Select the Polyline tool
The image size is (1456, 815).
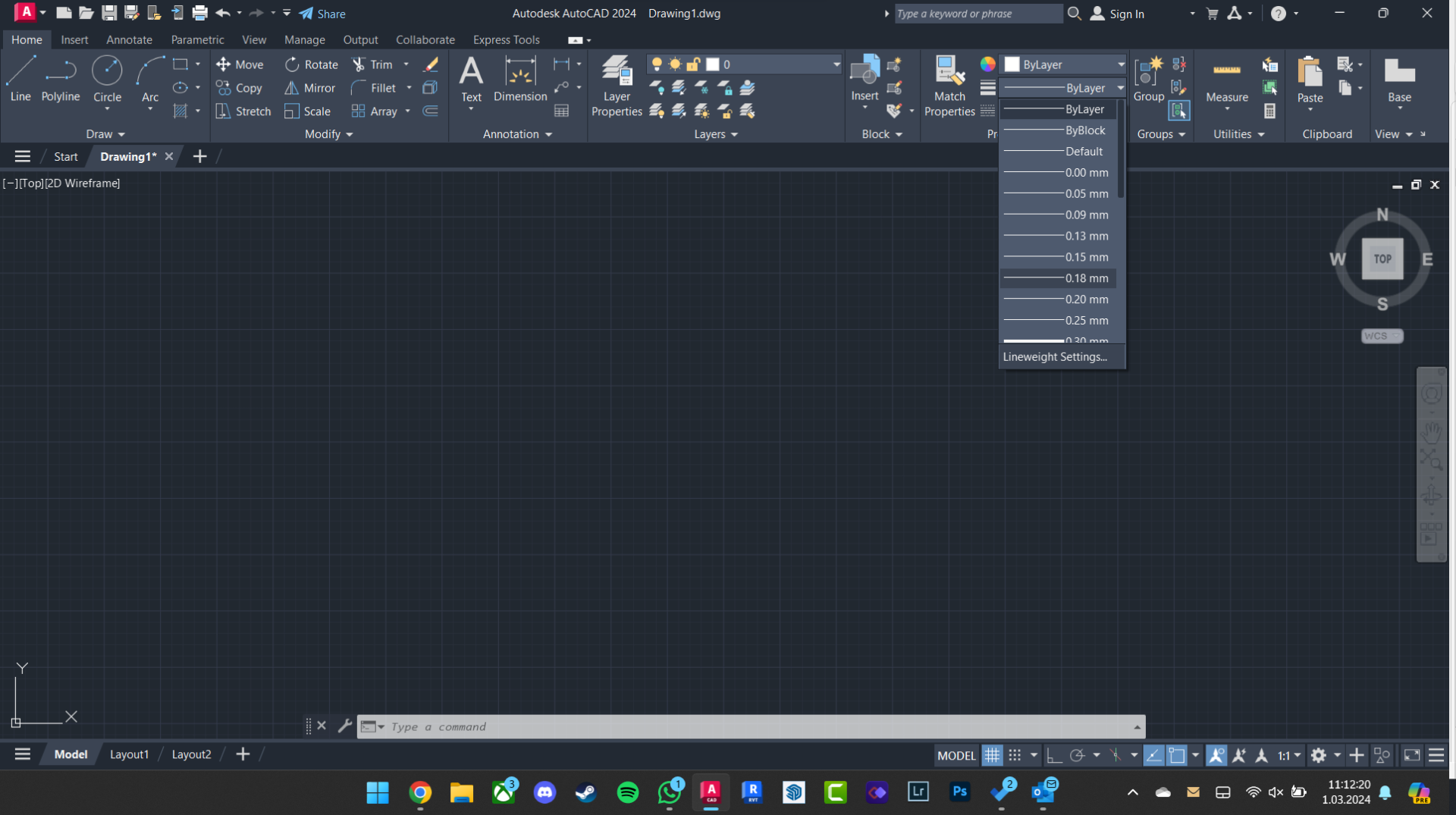61,80
